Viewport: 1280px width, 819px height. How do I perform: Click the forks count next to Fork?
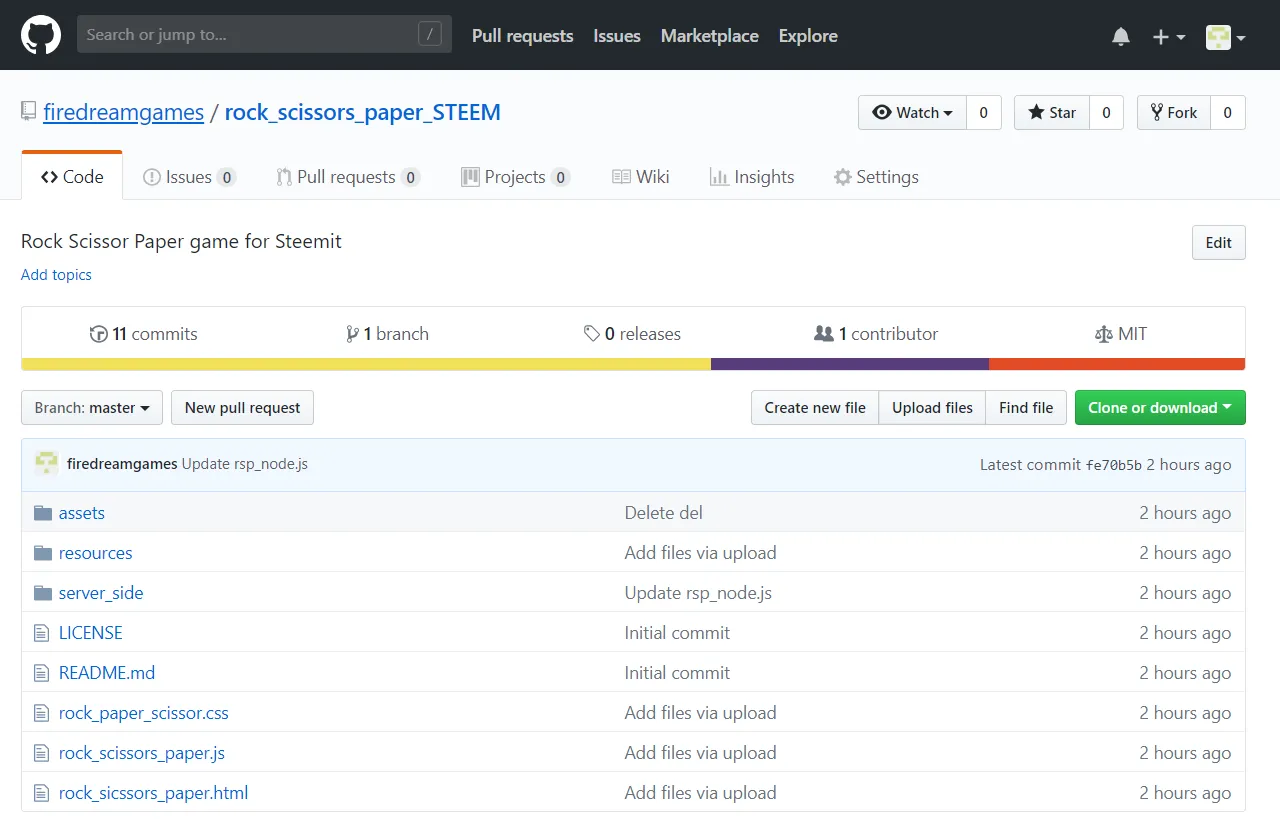pyautogui.click(x=1228, y=113)
